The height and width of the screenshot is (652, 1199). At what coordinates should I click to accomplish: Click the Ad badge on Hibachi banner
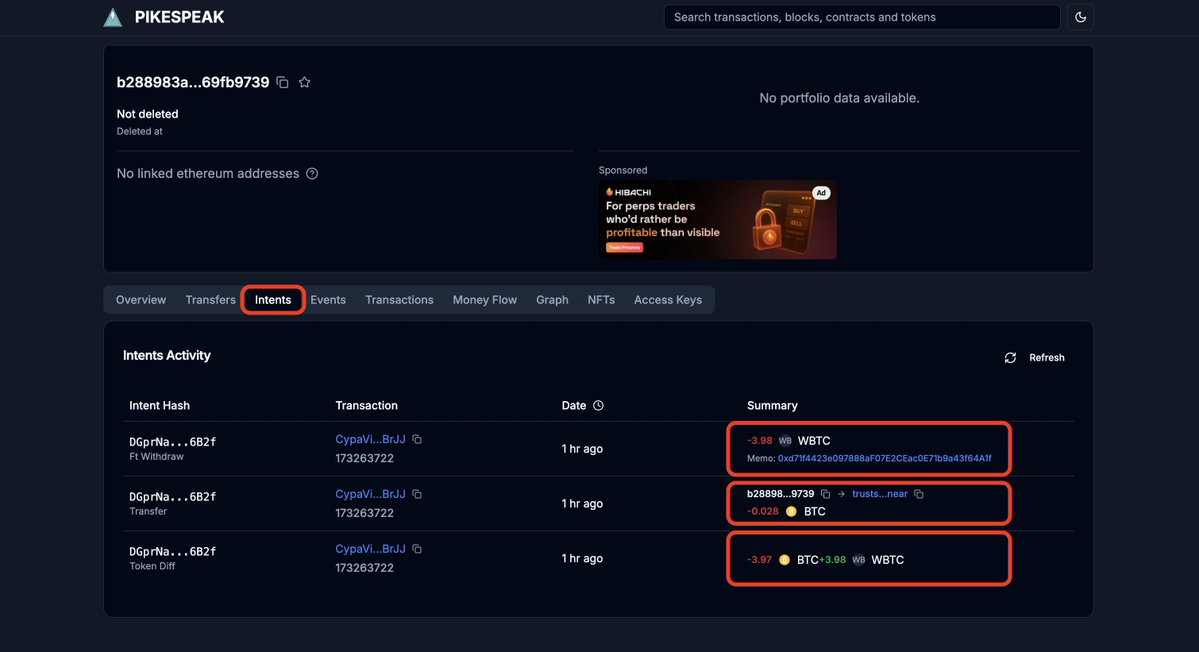click(x=820, y=193)
